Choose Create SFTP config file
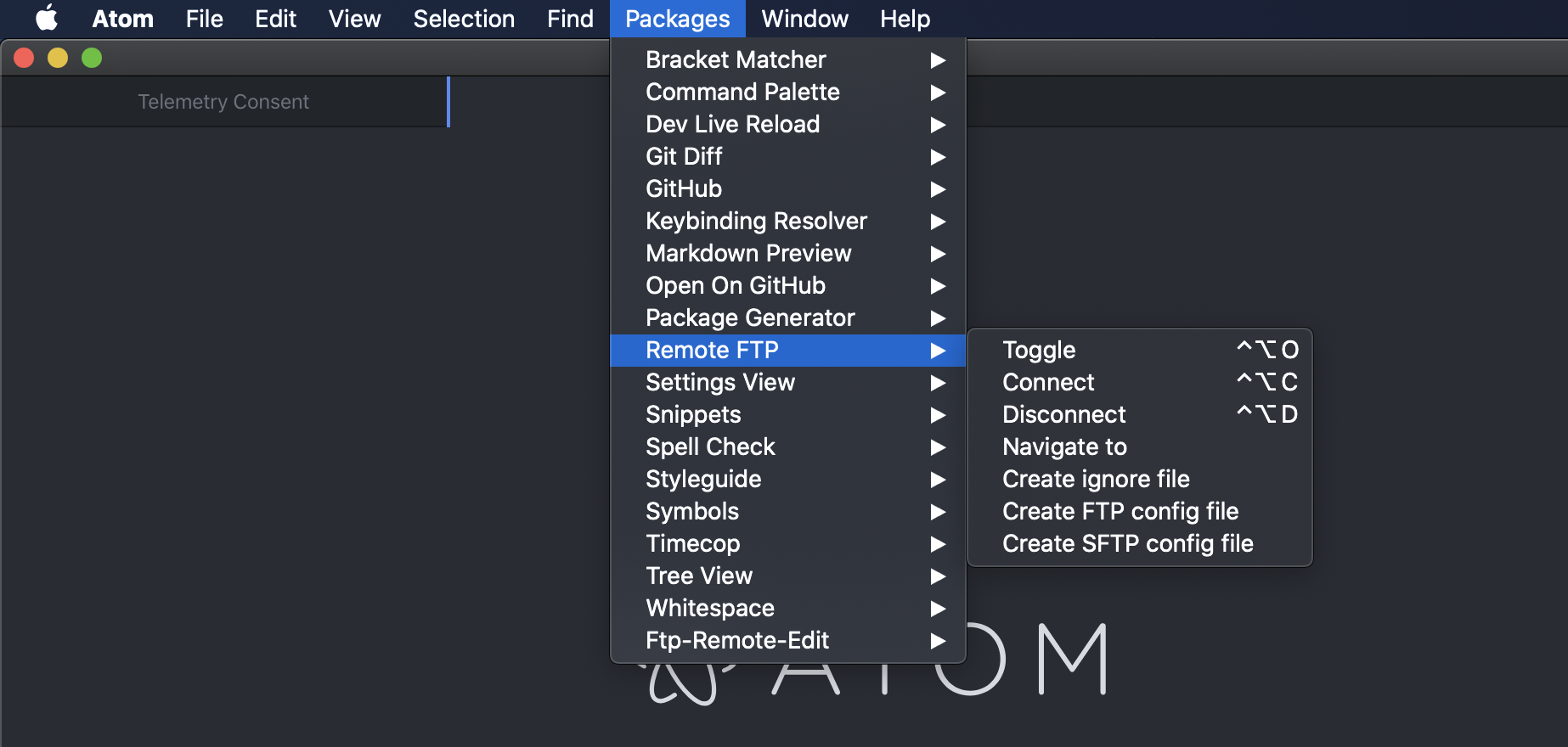The width and height of the screenshot is (1568, 747). 1140,544
